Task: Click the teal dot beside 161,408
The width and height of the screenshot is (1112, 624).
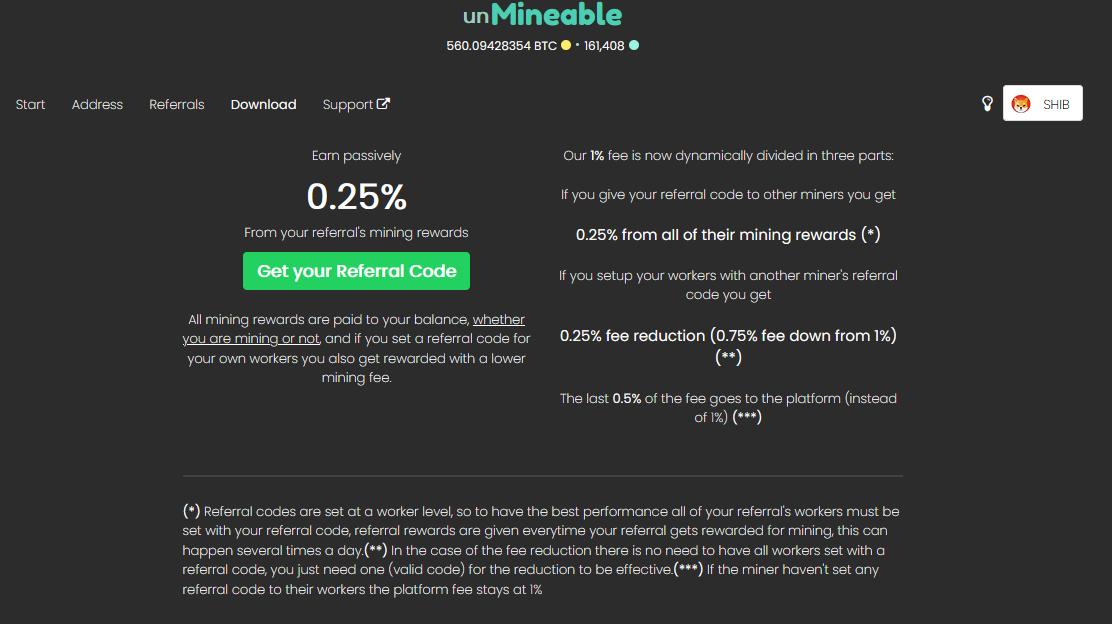Action: 634,46
